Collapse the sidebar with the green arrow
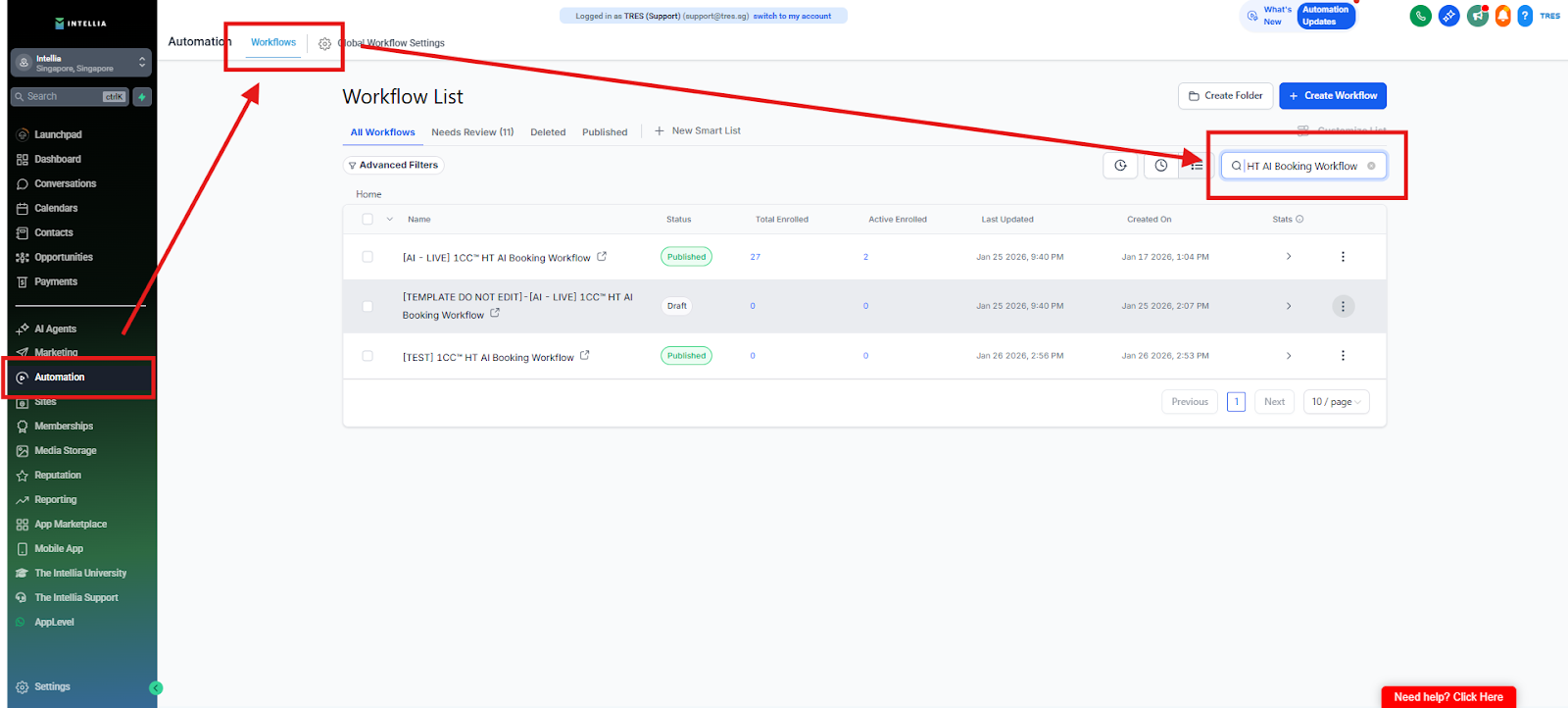Image resolution: width=1568 pixels, height=708 pixels. pos(155,688)
